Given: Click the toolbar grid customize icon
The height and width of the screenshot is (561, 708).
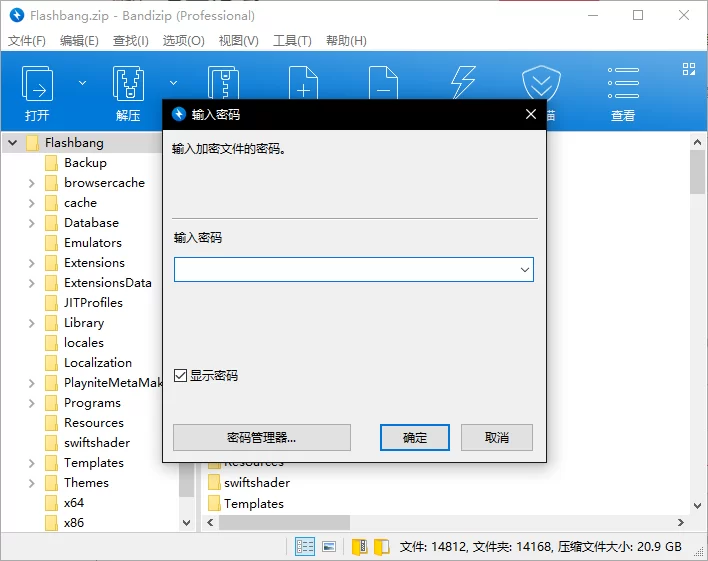Looking at the screenshot, I should coord(689,69).
